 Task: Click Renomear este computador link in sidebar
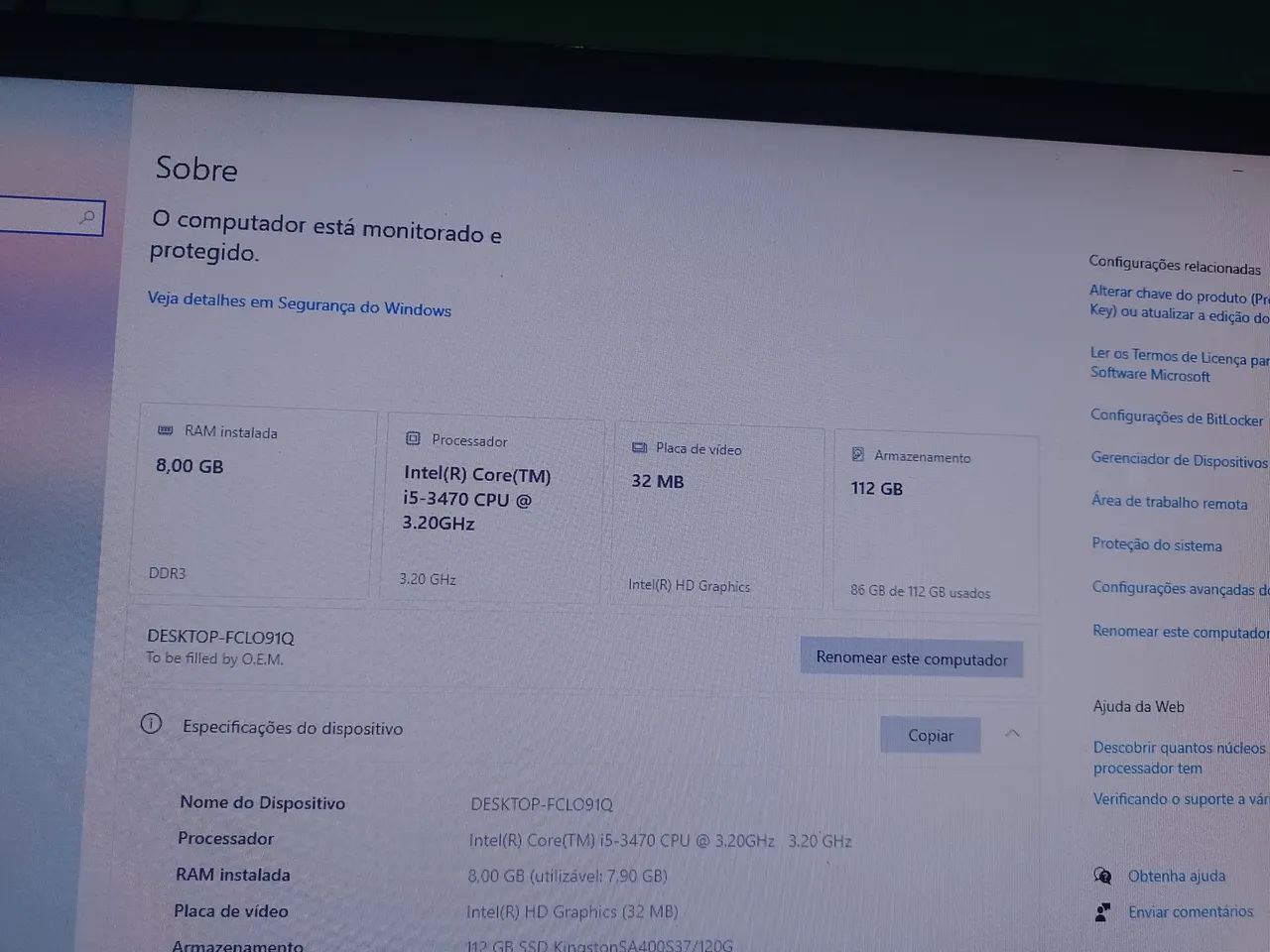point(1181,632)
